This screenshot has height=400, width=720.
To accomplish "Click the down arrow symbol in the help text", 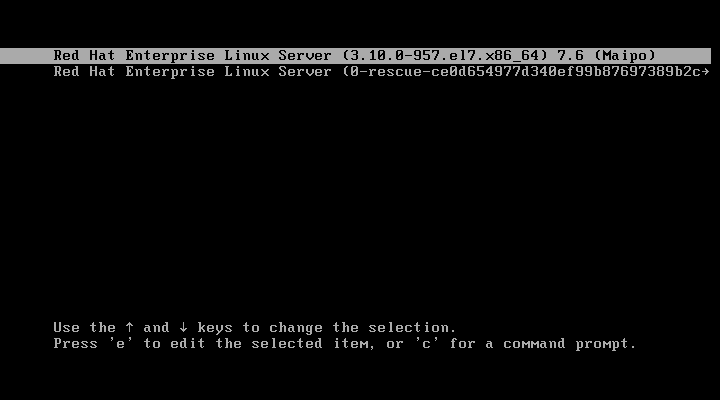I will pos(183,327).
